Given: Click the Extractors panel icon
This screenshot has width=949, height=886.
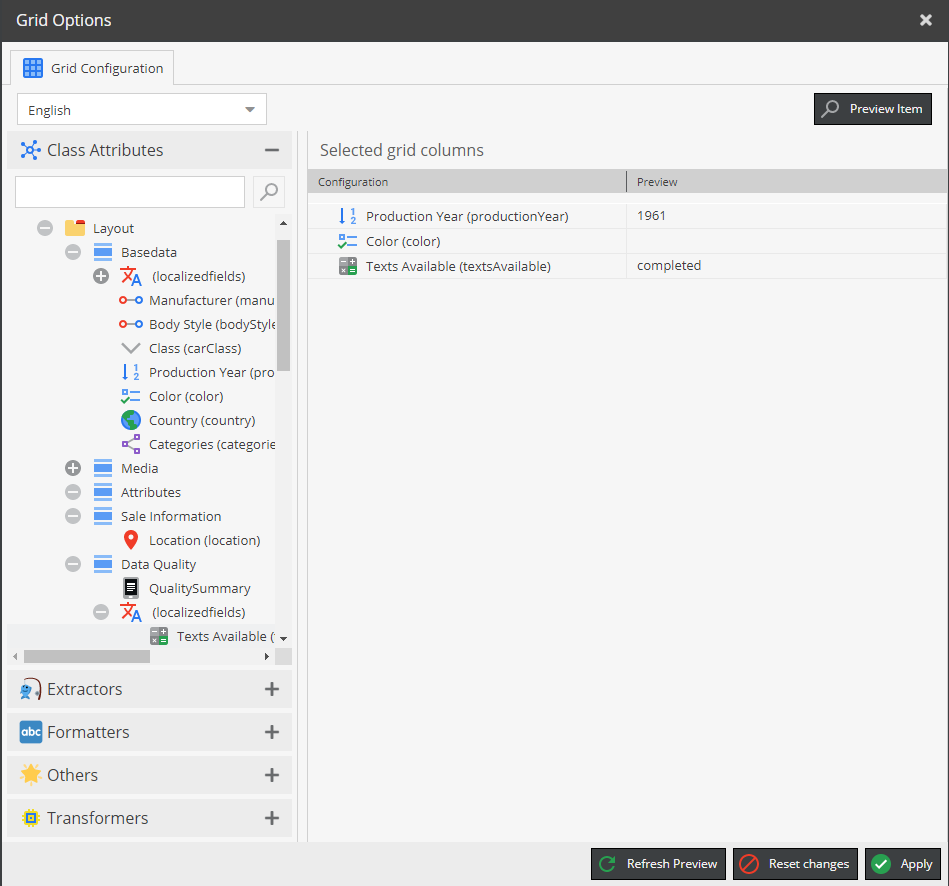Looking at the screenshot, I should (x=30, y=689).
